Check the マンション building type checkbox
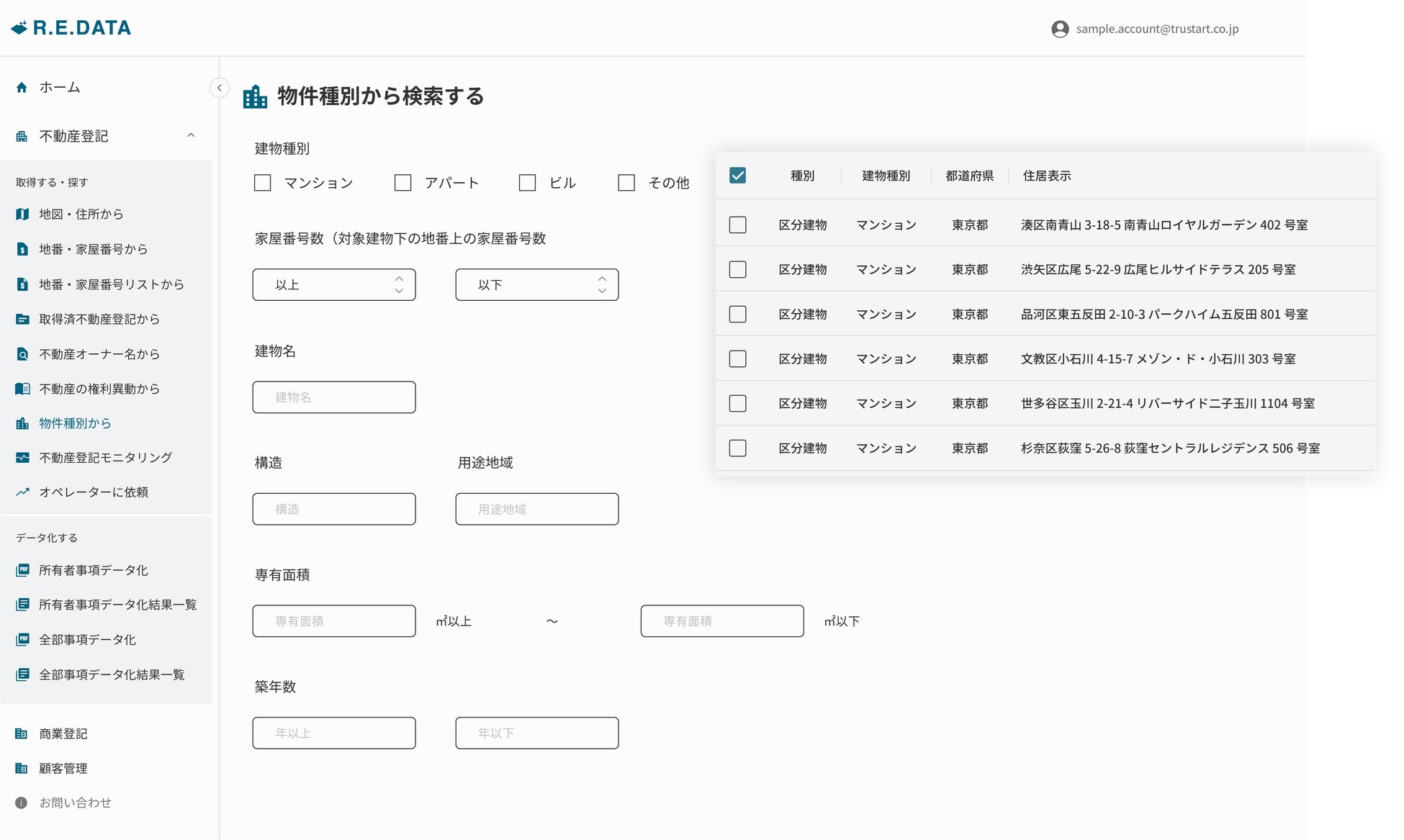The width and height of the screenshot is (1404, 840). pos(263,183)
